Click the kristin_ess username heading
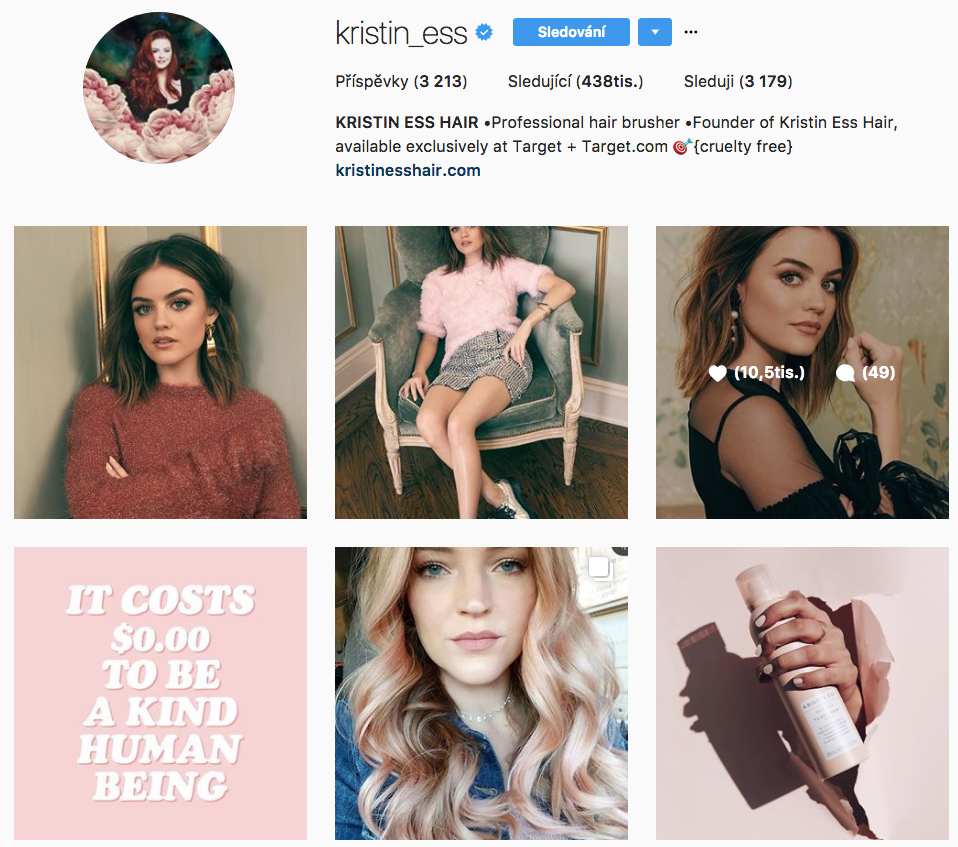 [401, 33]
